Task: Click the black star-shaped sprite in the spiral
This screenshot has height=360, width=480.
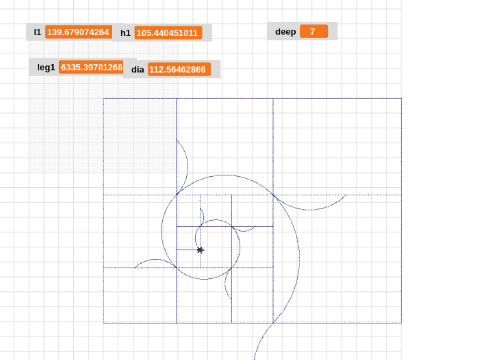Action: pyautogui.click(x=200, y=250)
